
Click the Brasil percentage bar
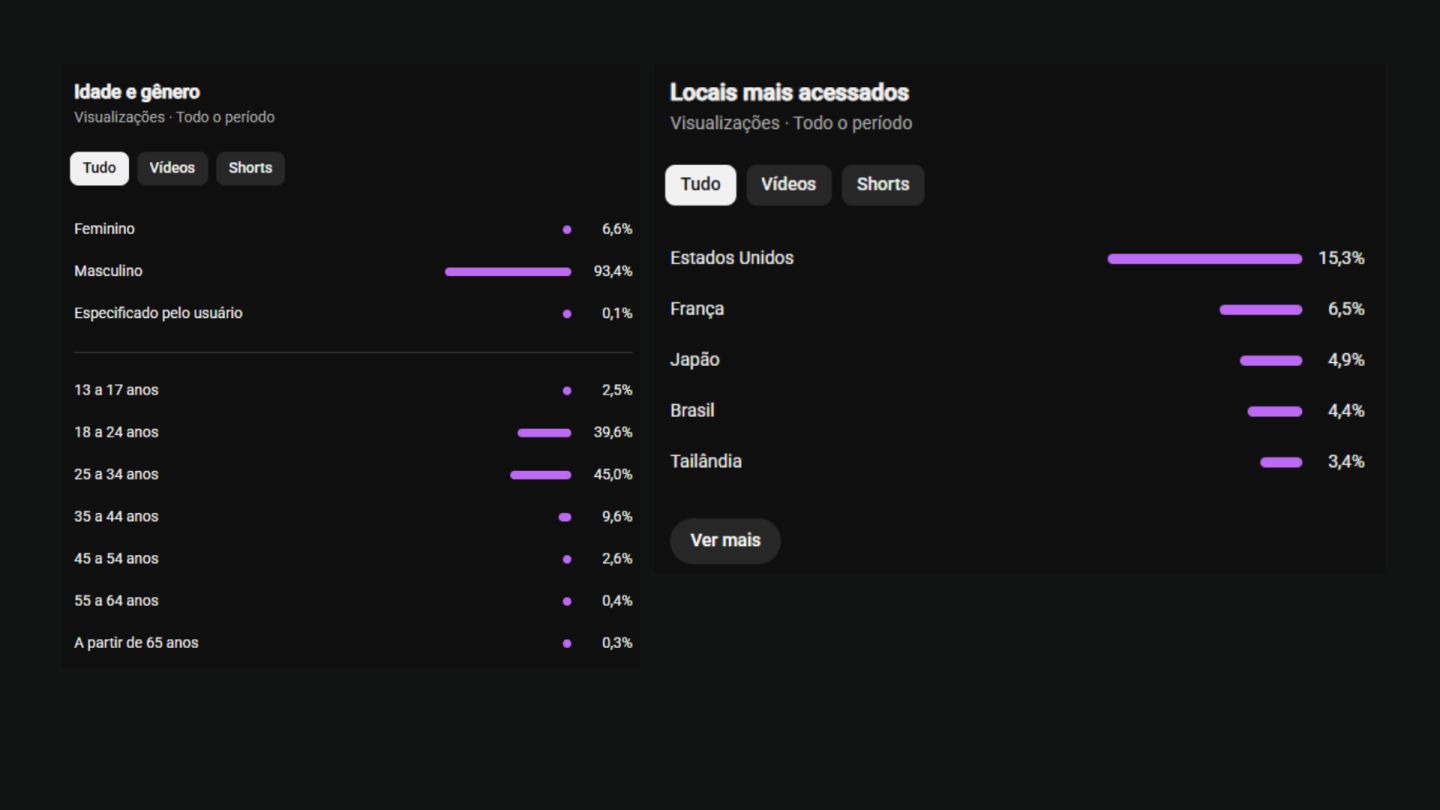[x=1275, y=411]
